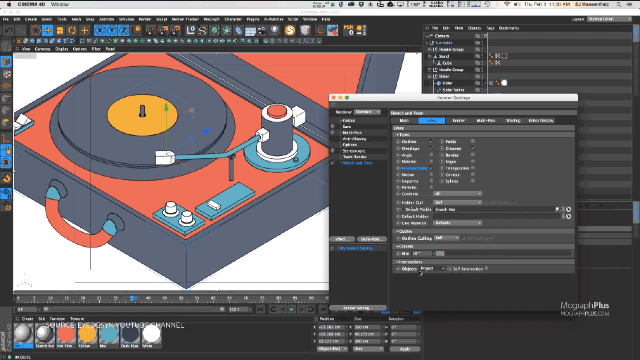Toggle the X axis lock icon

click(100, 30)
